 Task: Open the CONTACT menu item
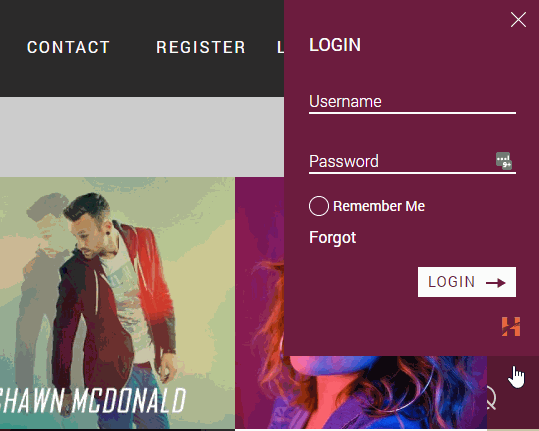(68, 47)
